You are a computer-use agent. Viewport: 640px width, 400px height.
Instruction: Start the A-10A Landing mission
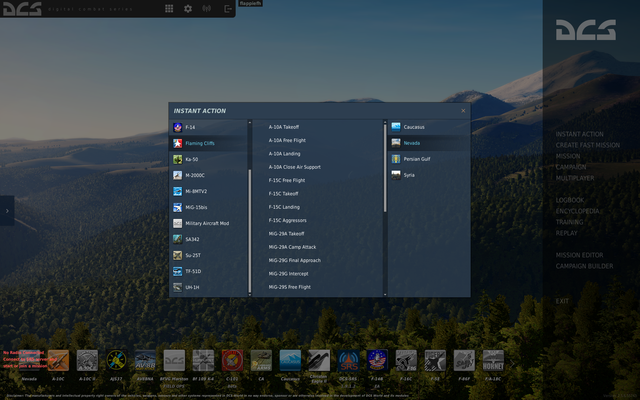click(x=284, y=154)
